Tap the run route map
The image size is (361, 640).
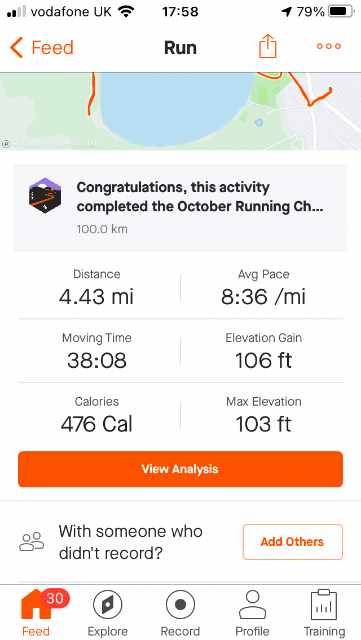coord(180,111)
